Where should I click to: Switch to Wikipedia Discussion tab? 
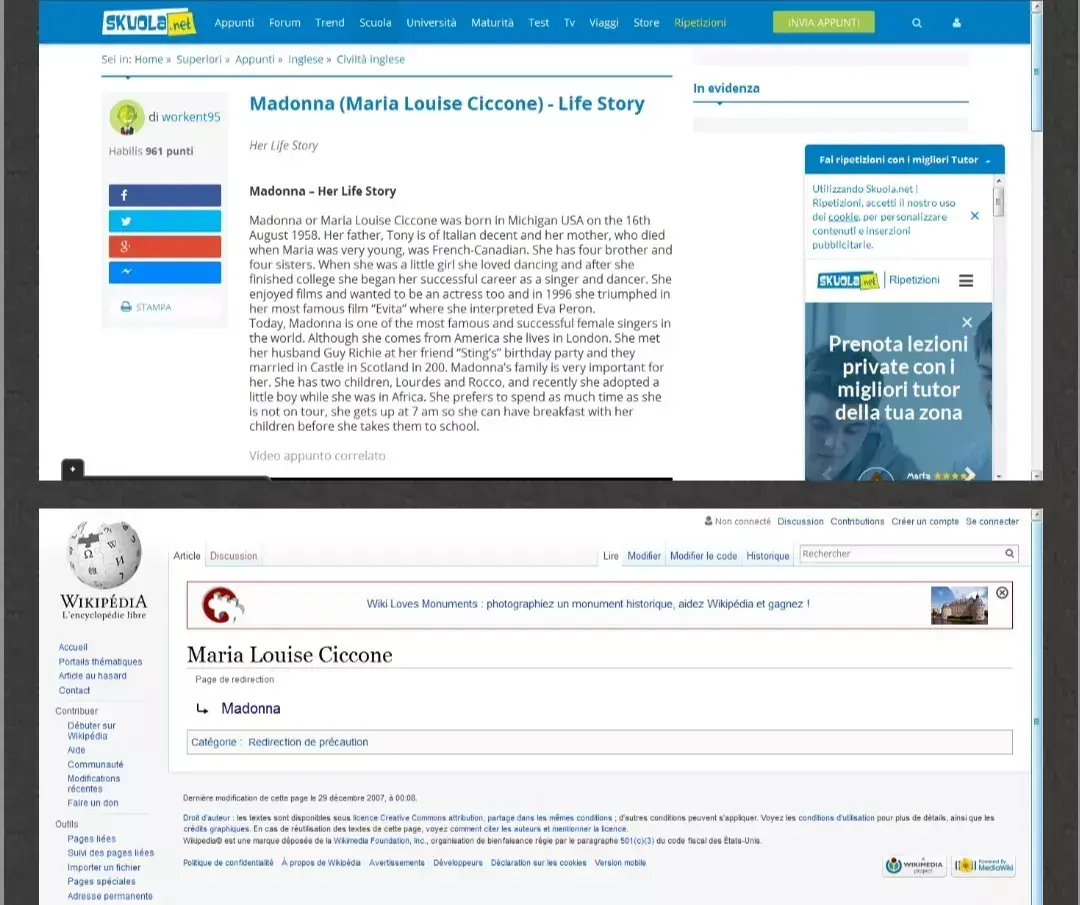(233, 556)
